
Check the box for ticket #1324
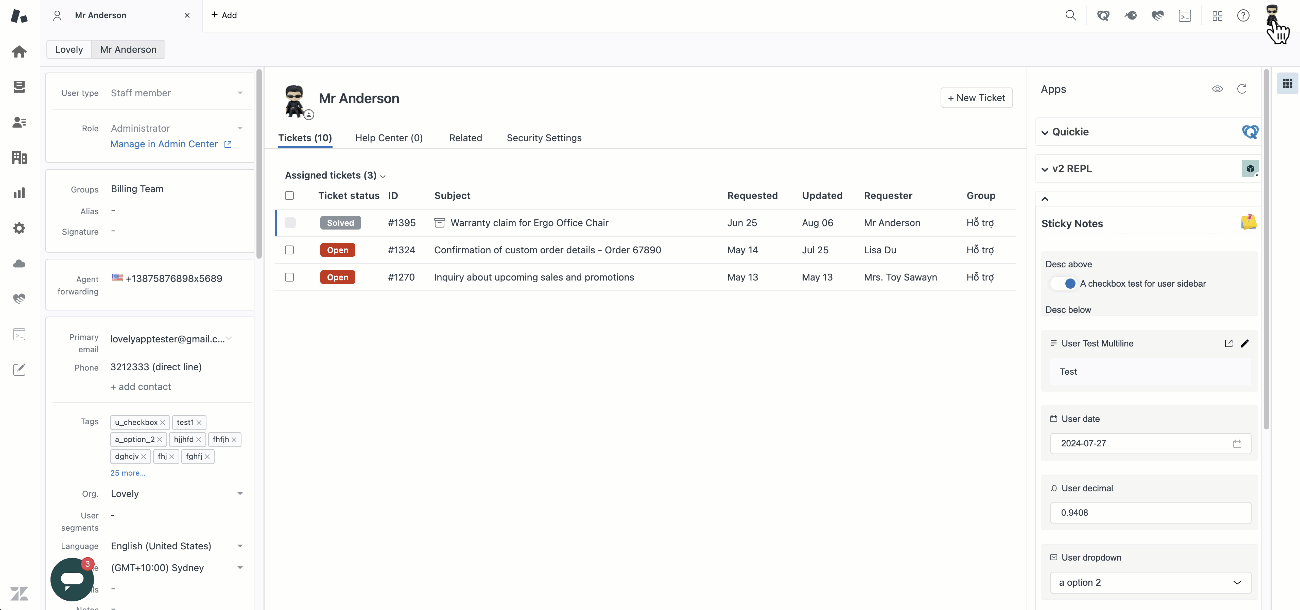coord(290,250)
